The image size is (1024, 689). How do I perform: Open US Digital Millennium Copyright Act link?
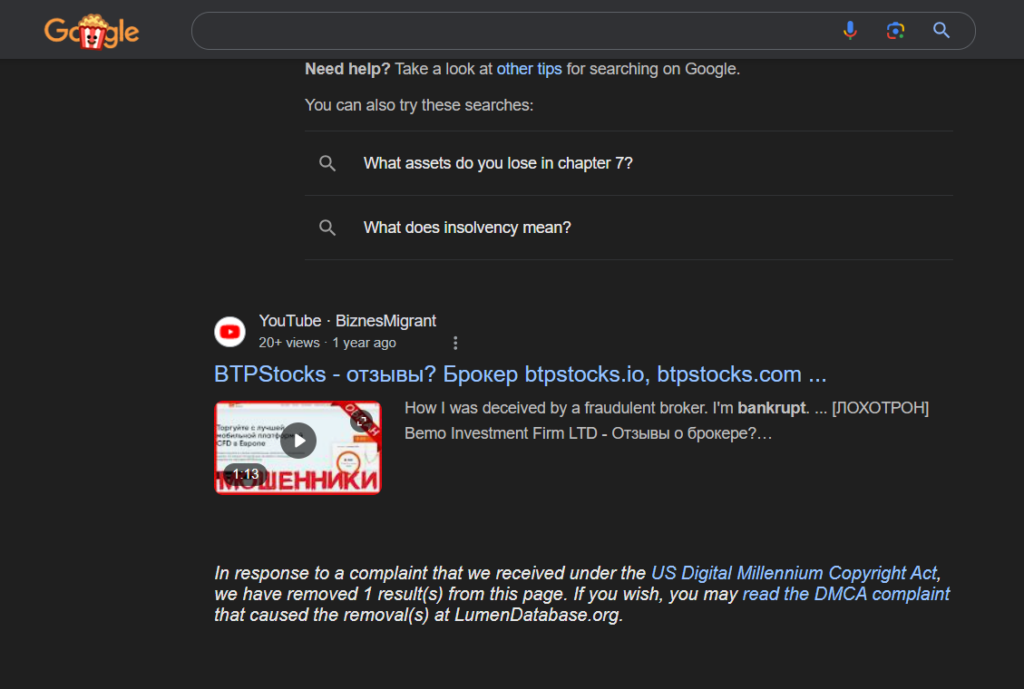click(x=794, y=573)
